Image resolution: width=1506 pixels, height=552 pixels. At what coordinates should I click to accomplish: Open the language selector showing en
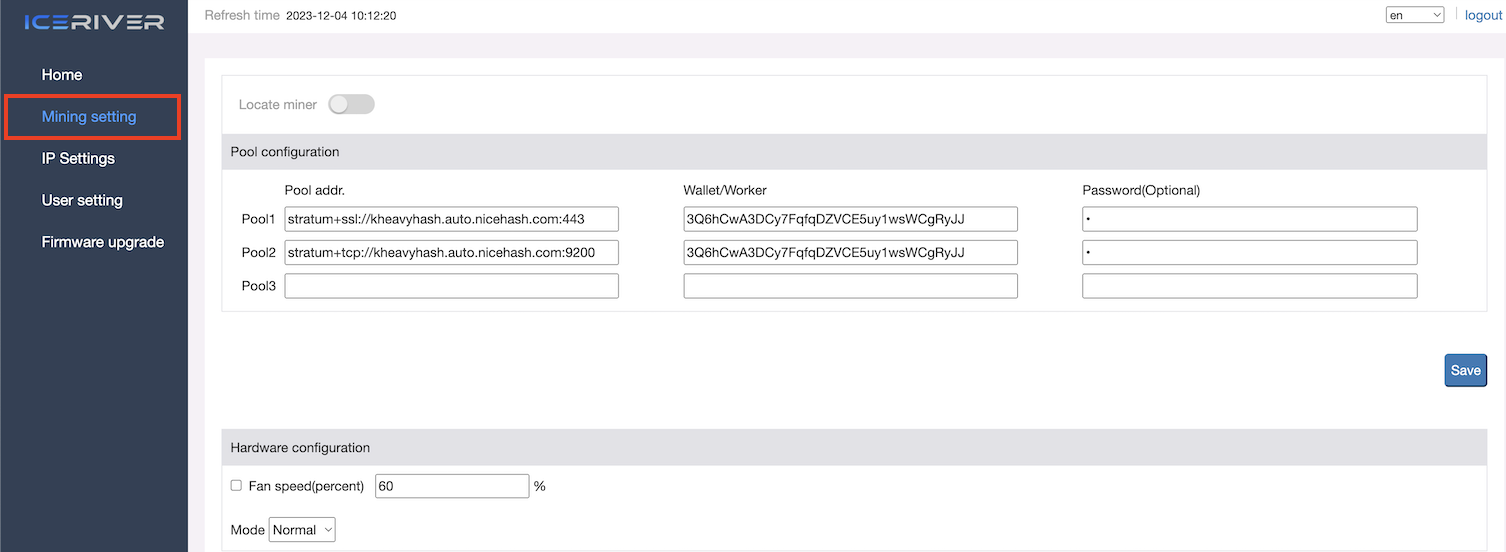(x=1414, y=15)
